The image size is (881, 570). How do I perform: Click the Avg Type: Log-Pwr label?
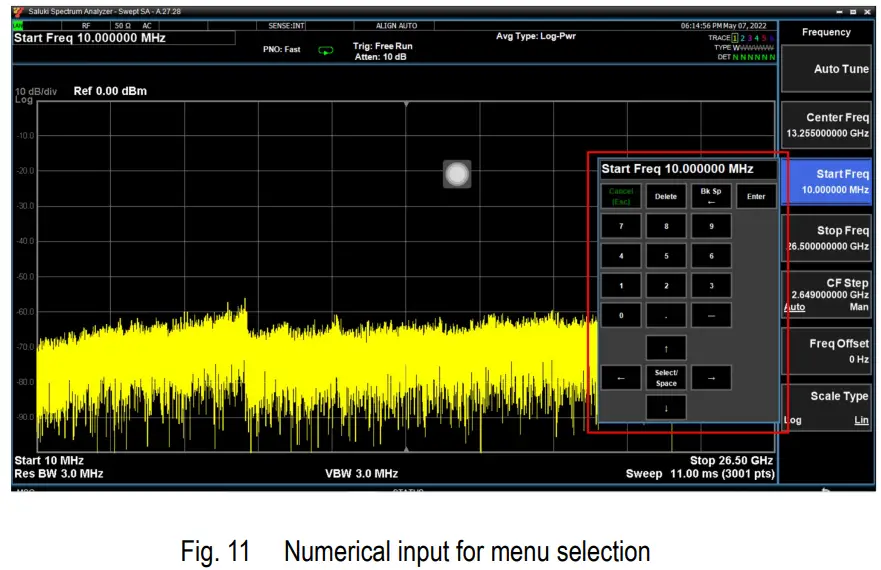coord(536,36)
